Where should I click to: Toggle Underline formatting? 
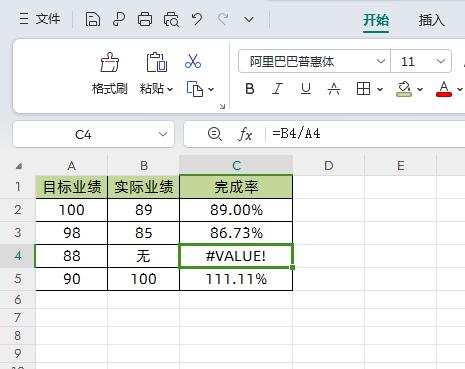[x=306, y=89]
